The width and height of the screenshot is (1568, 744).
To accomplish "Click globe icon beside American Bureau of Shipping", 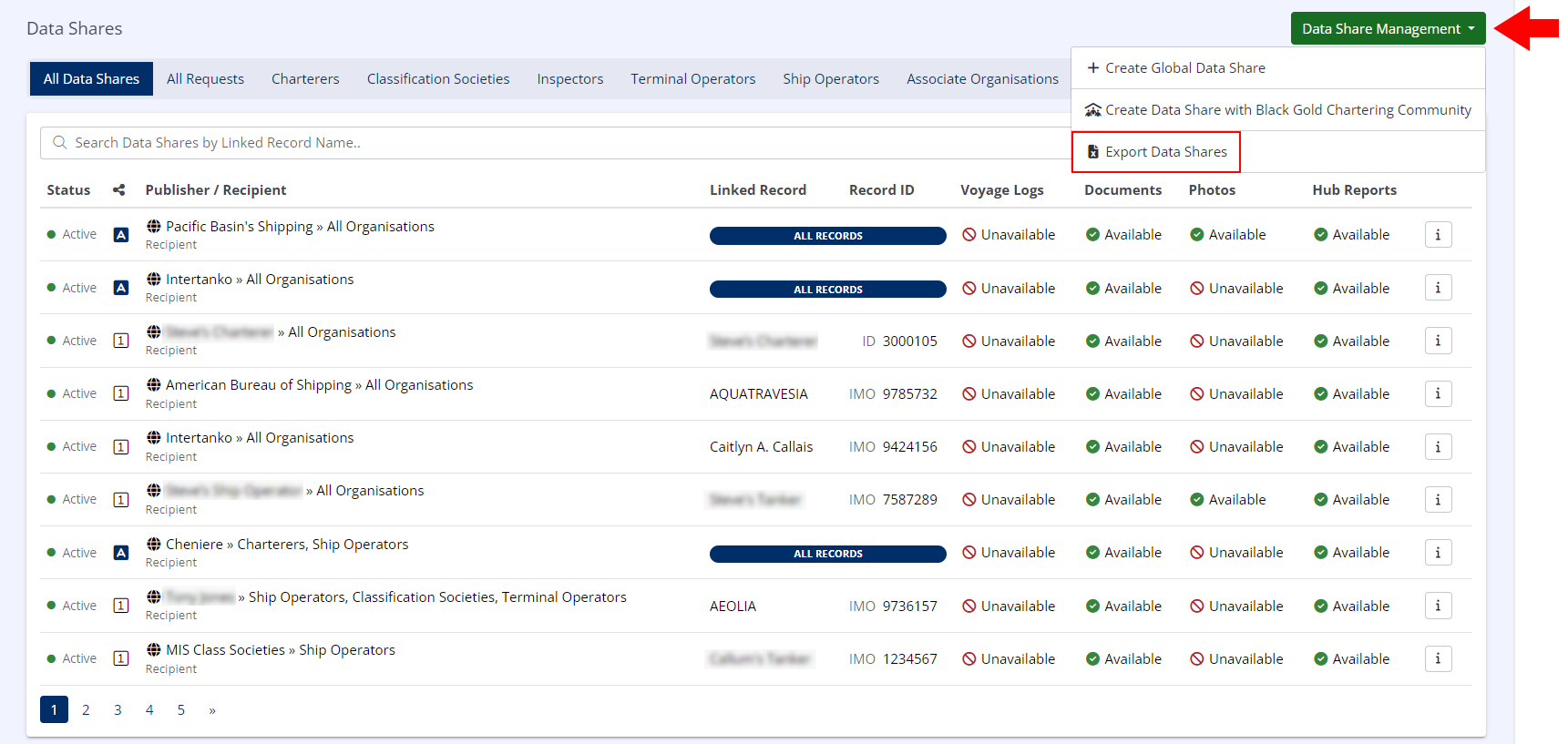I will [154, 385].
